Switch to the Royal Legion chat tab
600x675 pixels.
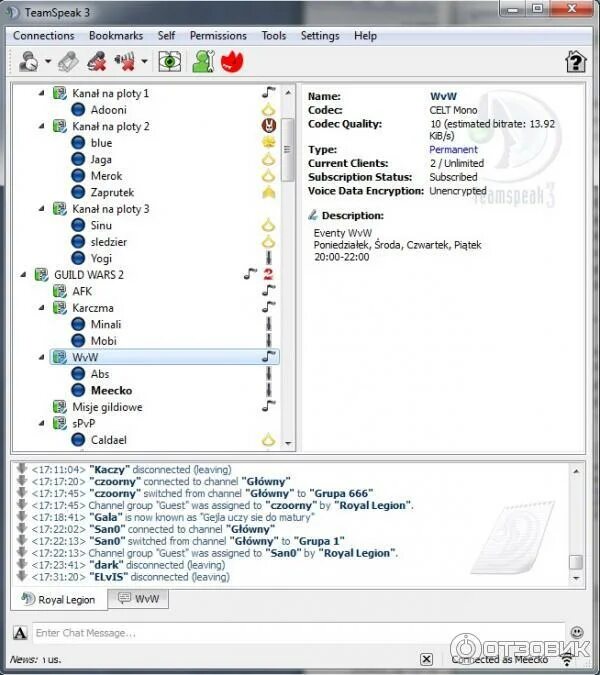coord(59,599)
